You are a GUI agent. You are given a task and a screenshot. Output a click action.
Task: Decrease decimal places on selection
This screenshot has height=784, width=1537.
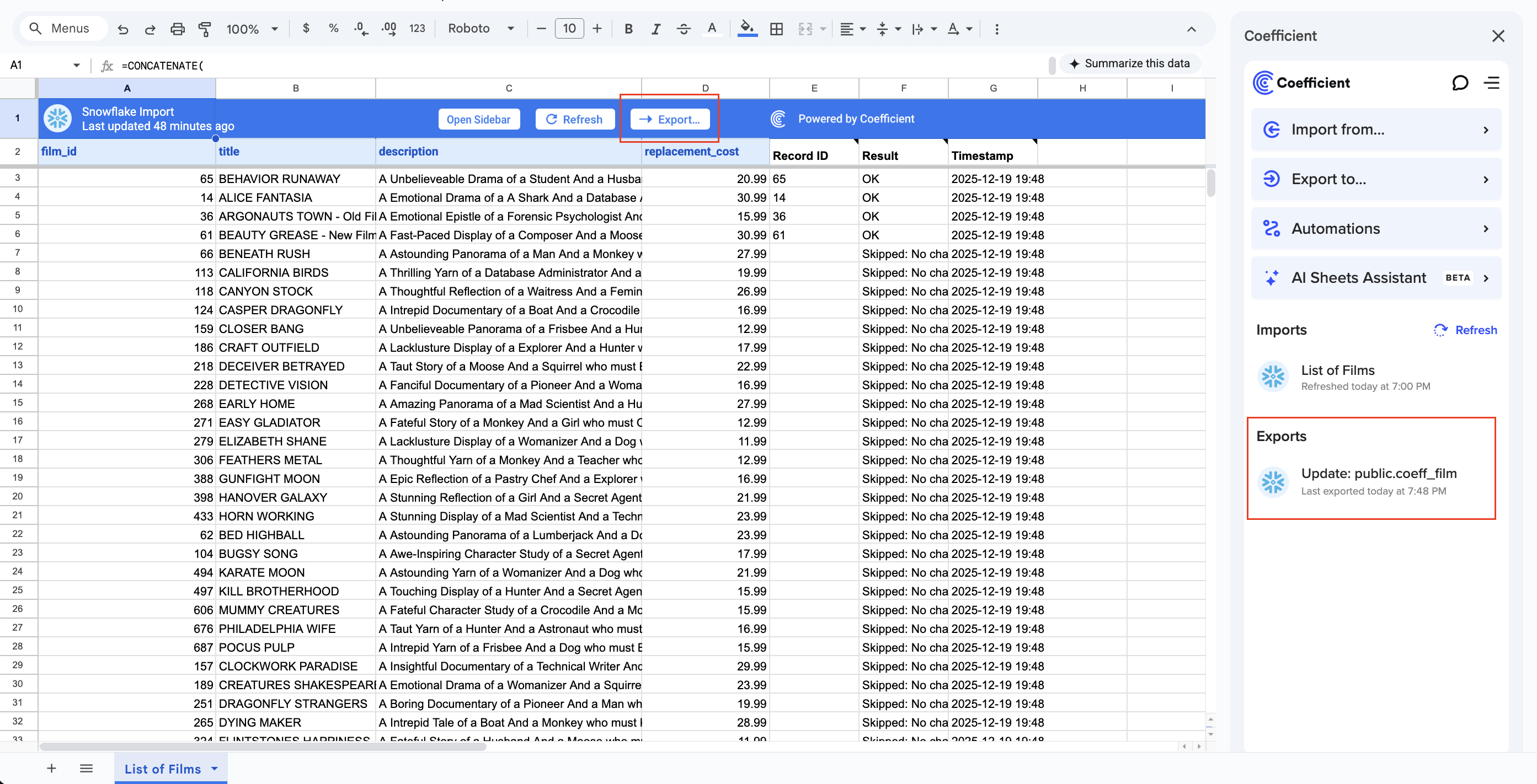[360, 29]
